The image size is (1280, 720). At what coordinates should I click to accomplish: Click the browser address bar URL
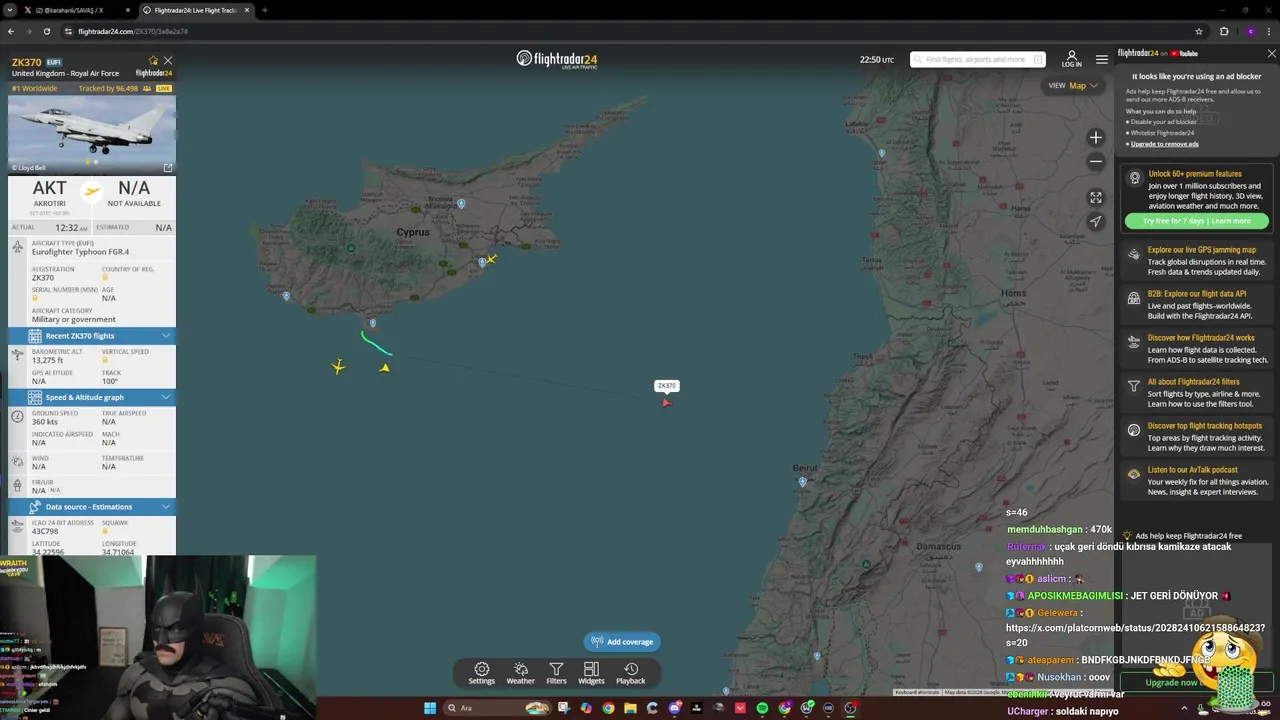tap(133, 31)
